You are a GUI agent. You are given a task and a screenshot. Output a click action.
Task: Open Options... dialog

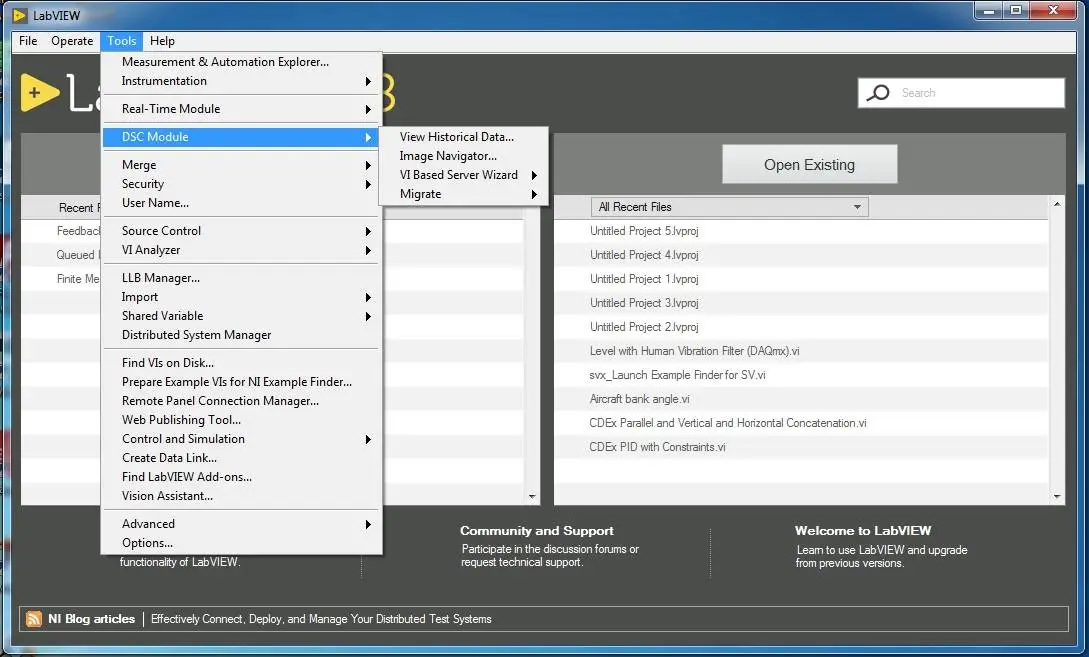(x=241, y=543)
